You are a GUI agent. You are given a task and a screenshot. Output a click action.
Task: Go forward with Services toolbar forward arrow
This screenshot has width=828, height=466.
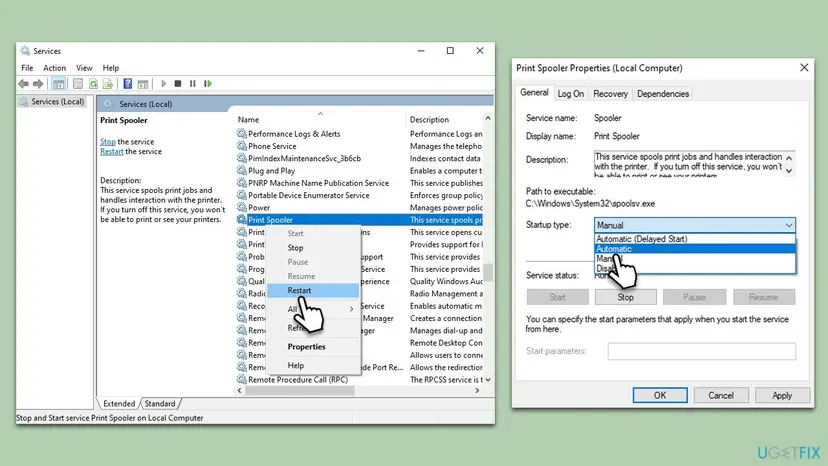(x=38, y=83)
